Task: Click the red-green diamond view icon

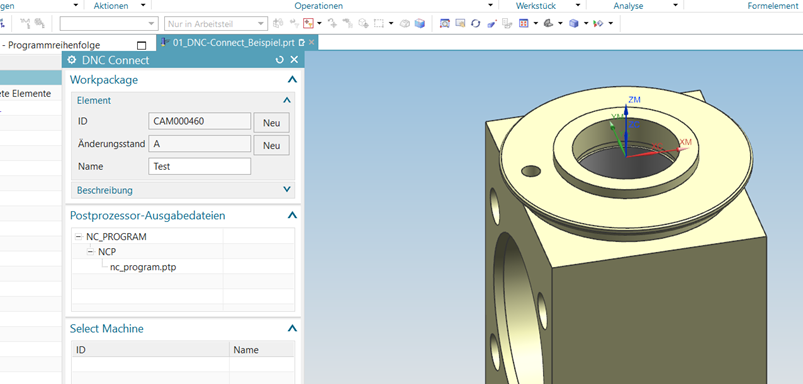Action: click(599, 23)
